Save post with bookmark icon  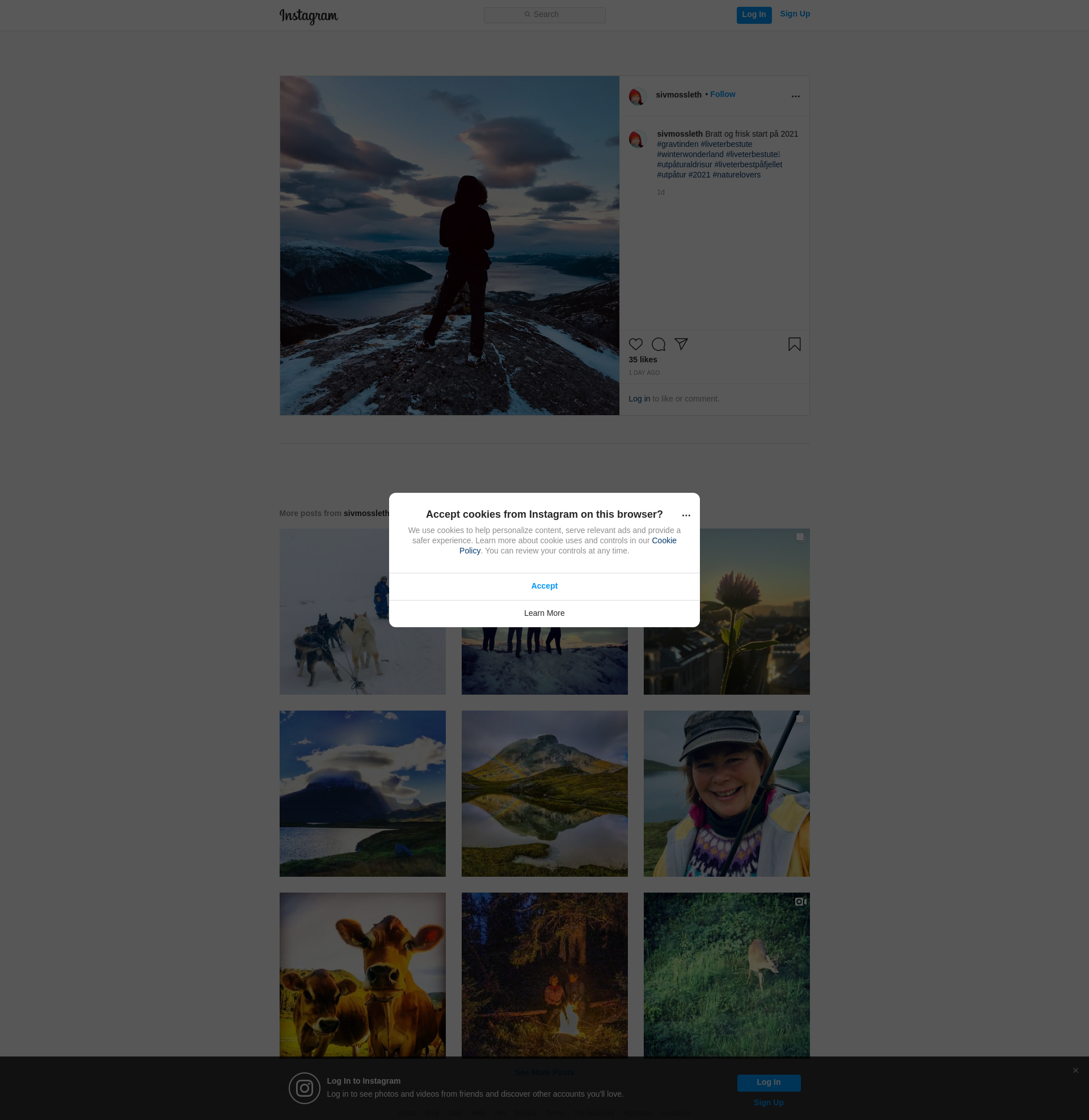[794, 344]
